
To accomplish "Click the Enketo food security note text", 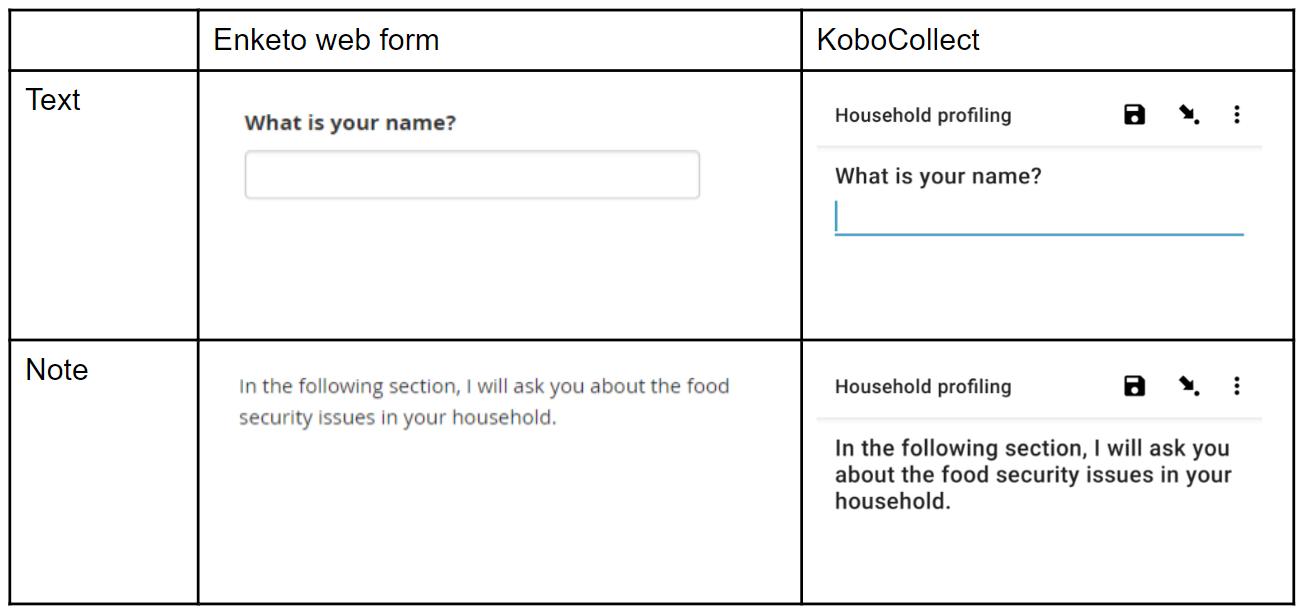I will 483,401.
